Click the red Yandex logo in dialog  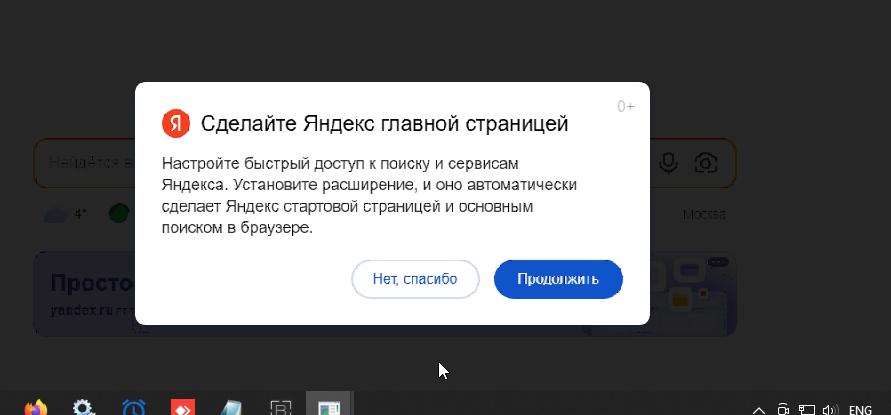(x=176, y=123)
